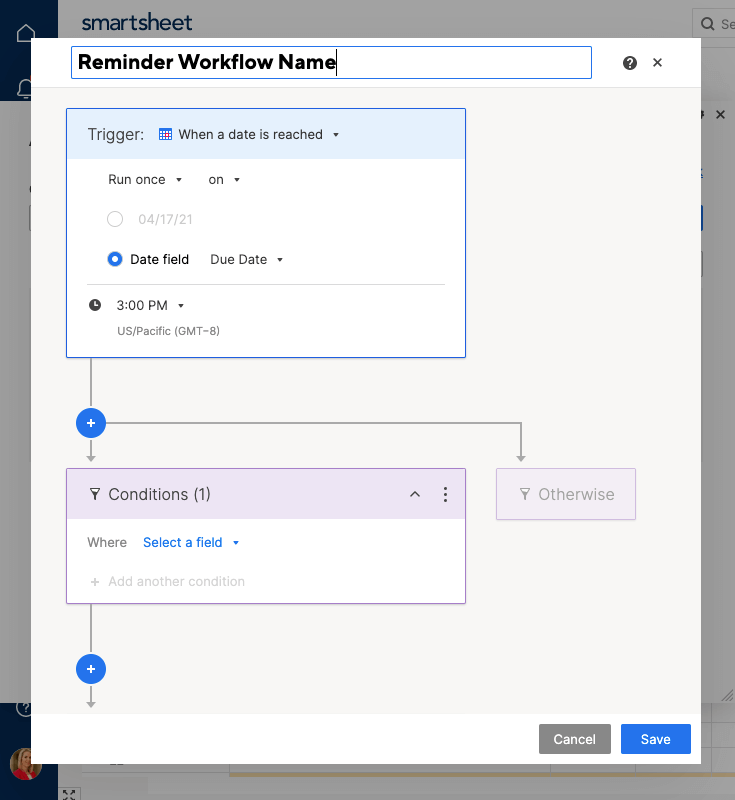Open the 'Select a field' condition dropdown
Image resolution: width=735 pixels, height=800 pixels.
[x=191, y=542]
